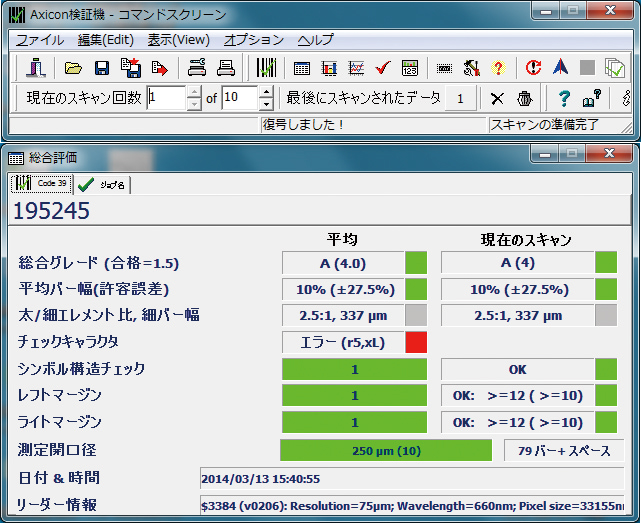Viewport: 641px width, 523px height.
Task: Click the black X delete scan icon
Action: tap(497, 98)
